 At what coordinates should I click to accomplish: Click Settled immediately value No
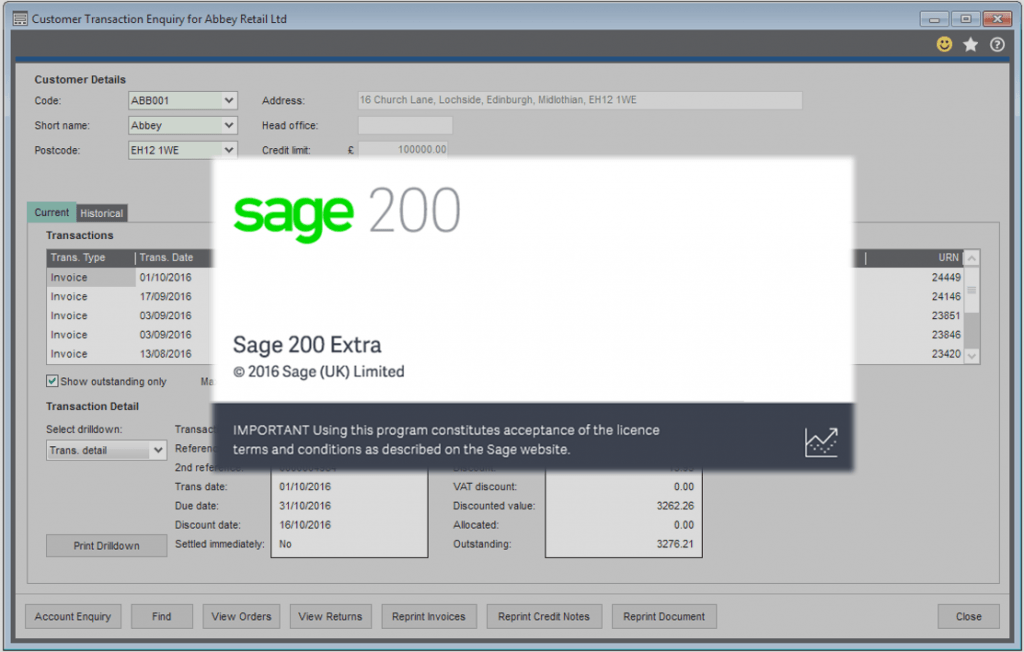[x=285, y=544]
